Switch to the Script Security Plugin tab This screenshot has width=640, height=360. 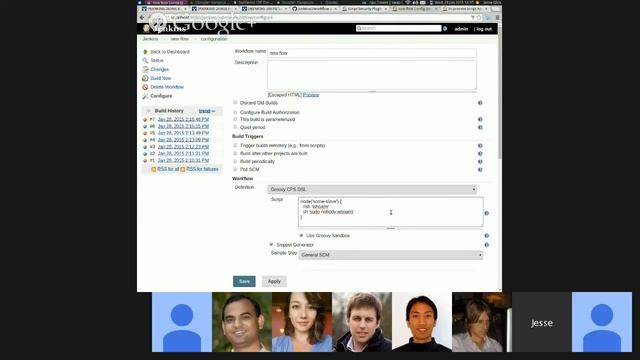364,9
